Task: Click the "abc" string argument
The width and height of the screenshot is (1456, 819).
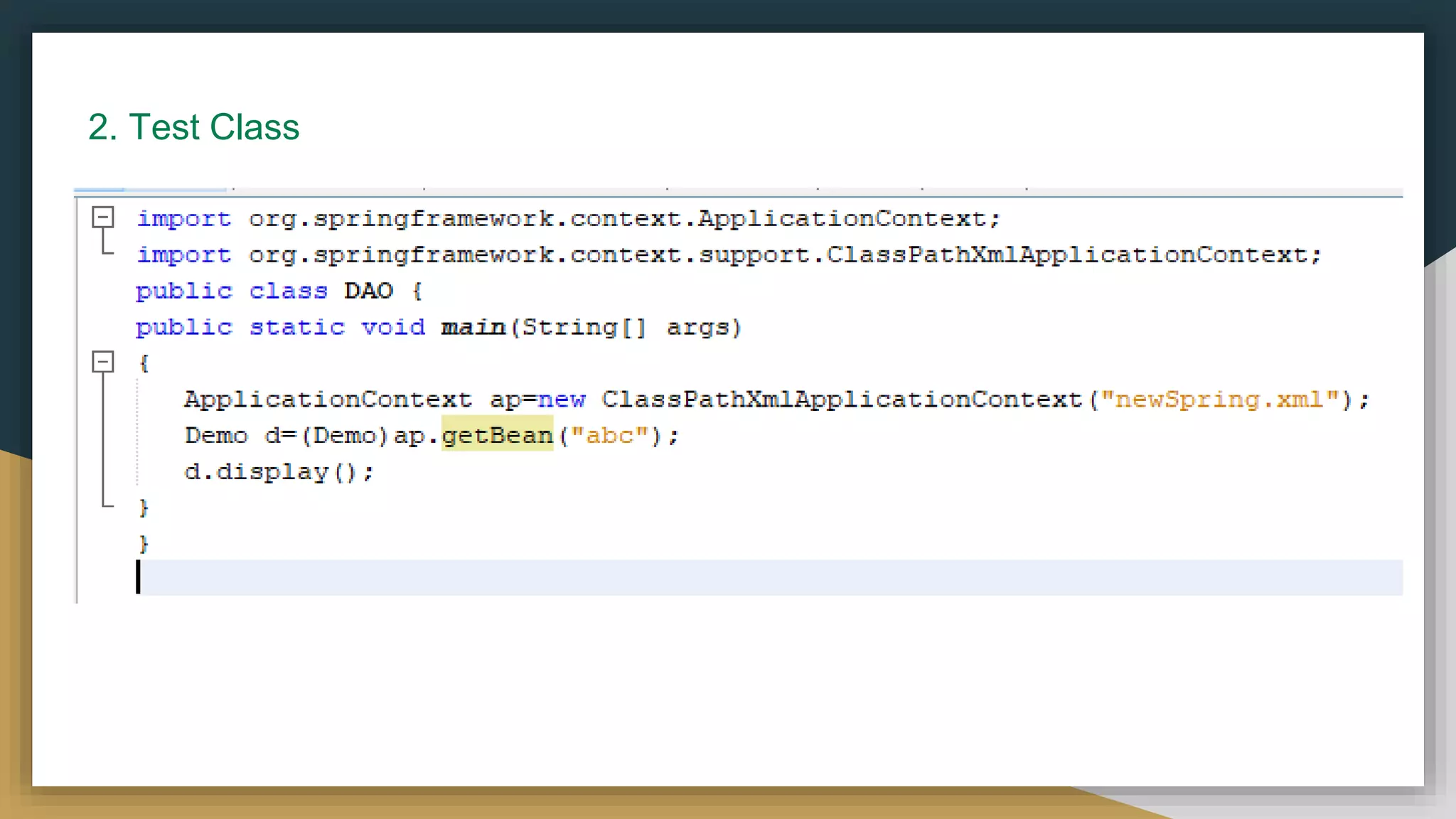Action: click(610, 435)
